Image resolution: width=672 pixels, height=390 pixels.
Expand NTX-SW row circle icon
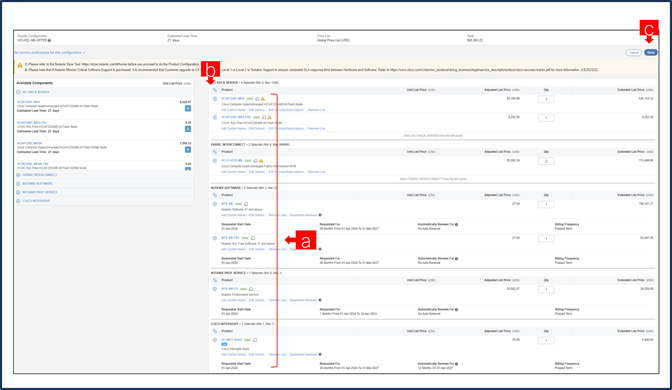215,204
